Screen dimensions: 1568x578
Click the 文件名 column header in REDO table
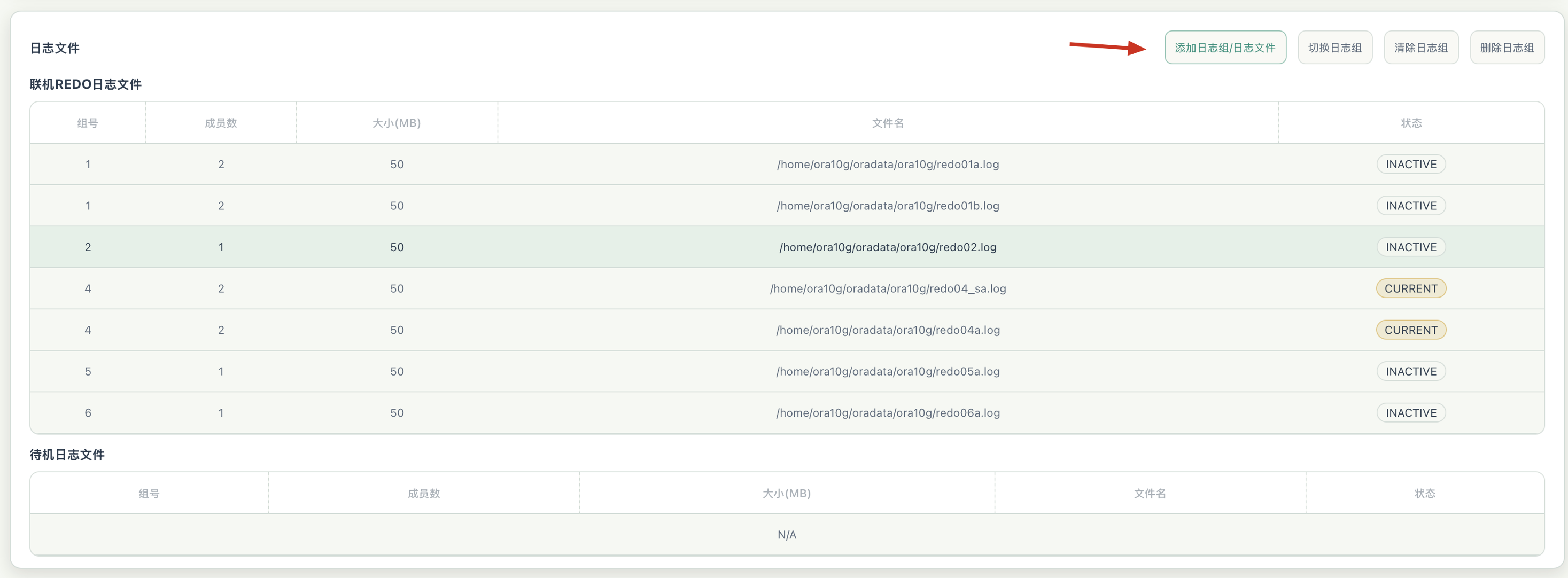[888, 123]
